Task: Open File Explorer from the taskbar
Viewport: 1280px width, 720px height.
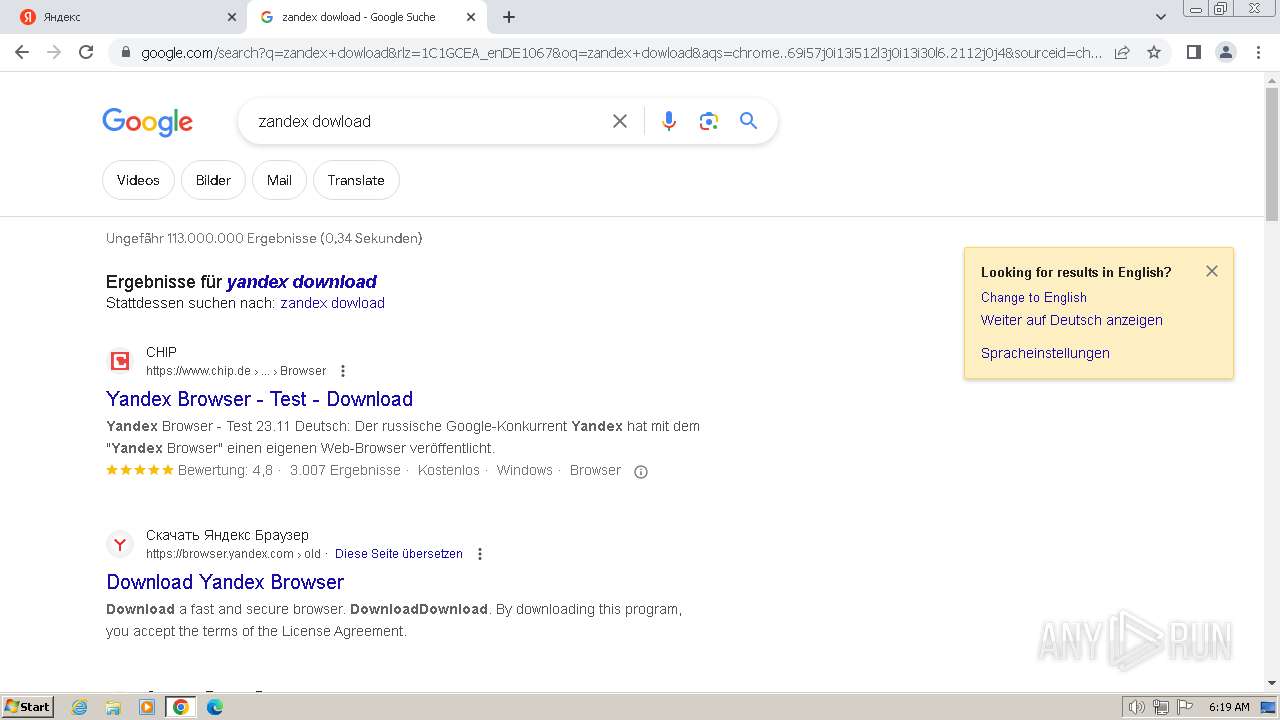Action: [113, 707]
